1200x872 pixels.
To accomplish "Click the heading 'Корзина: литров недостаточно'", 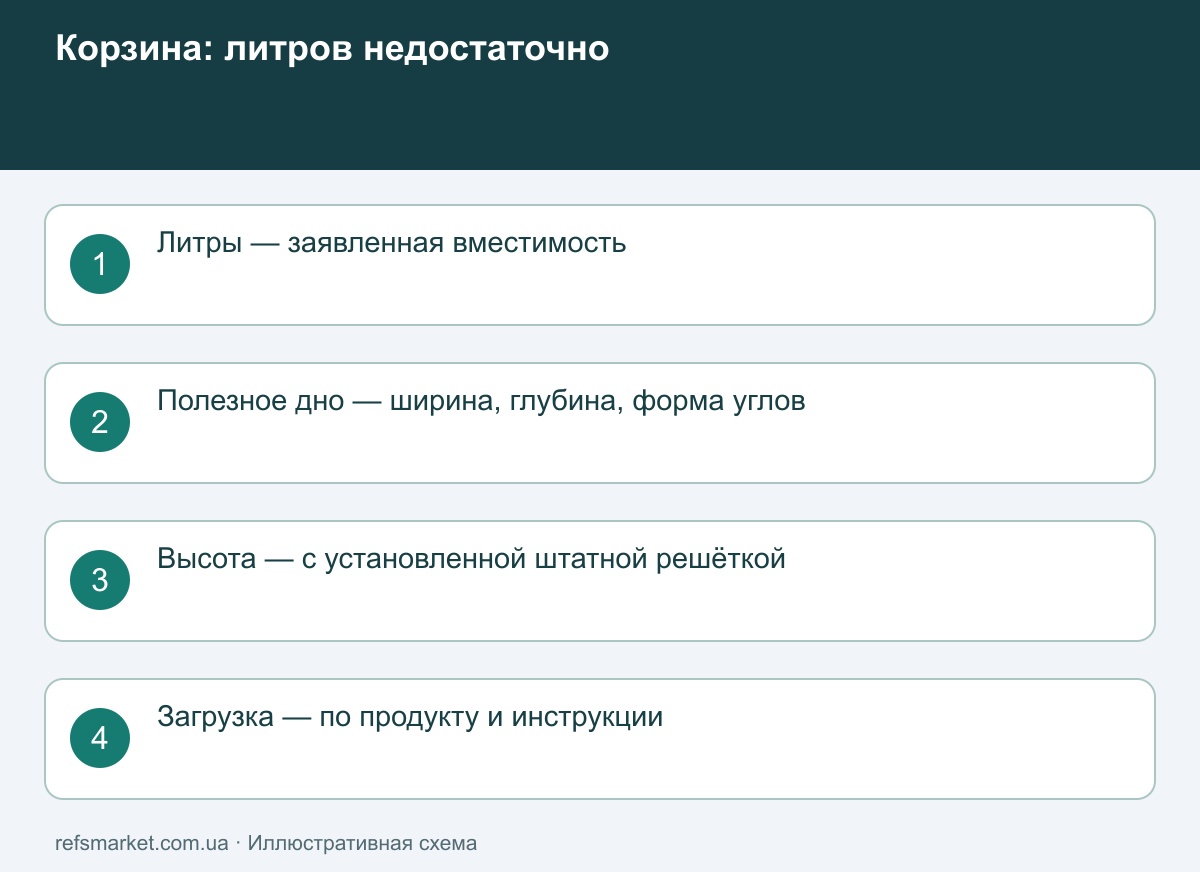I will 332,49.
